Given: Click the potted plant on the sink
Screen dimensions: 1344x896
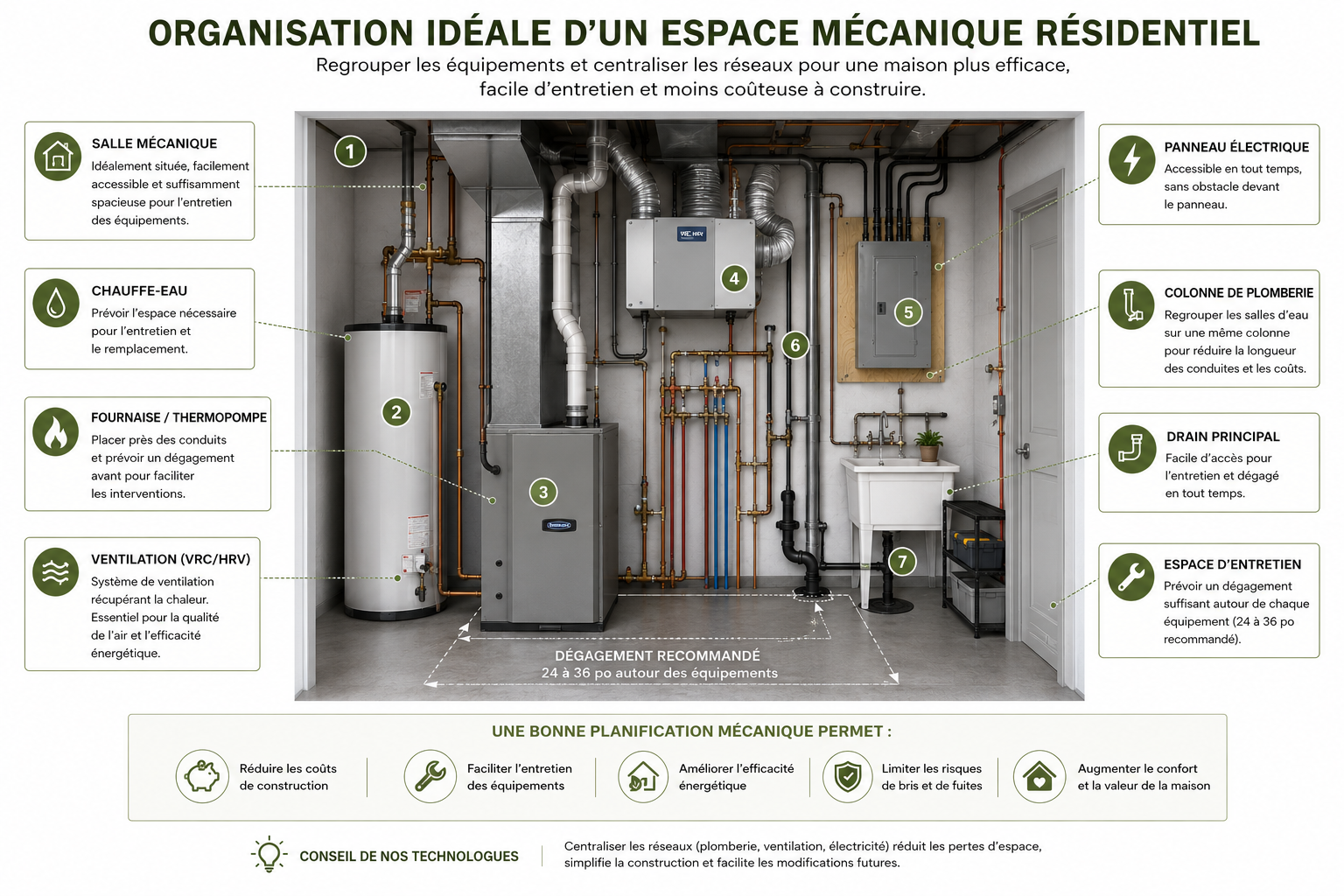Looking at the screenshot, I should point(928,444).
